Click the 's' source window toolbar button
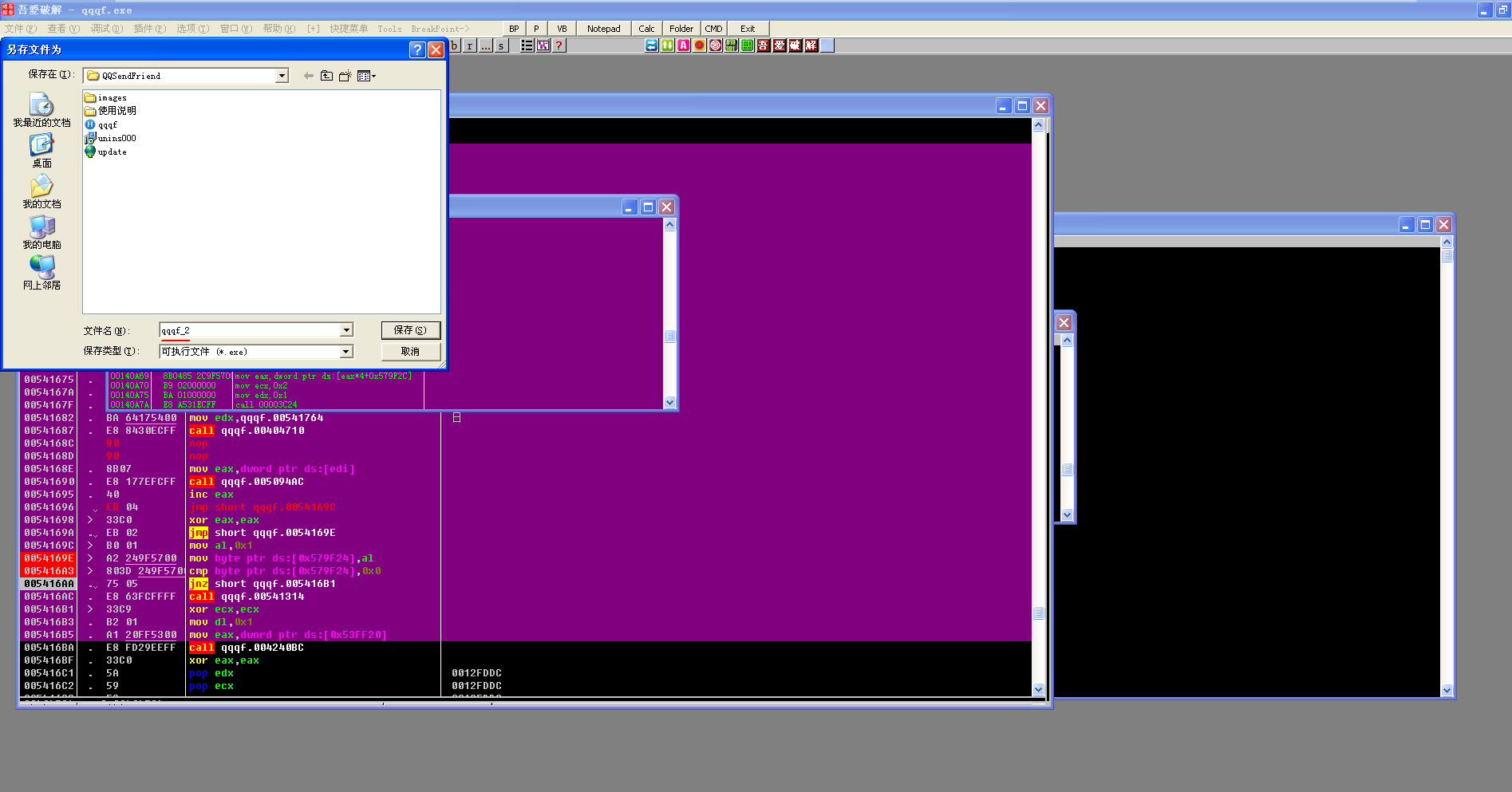 click(501, 45)
